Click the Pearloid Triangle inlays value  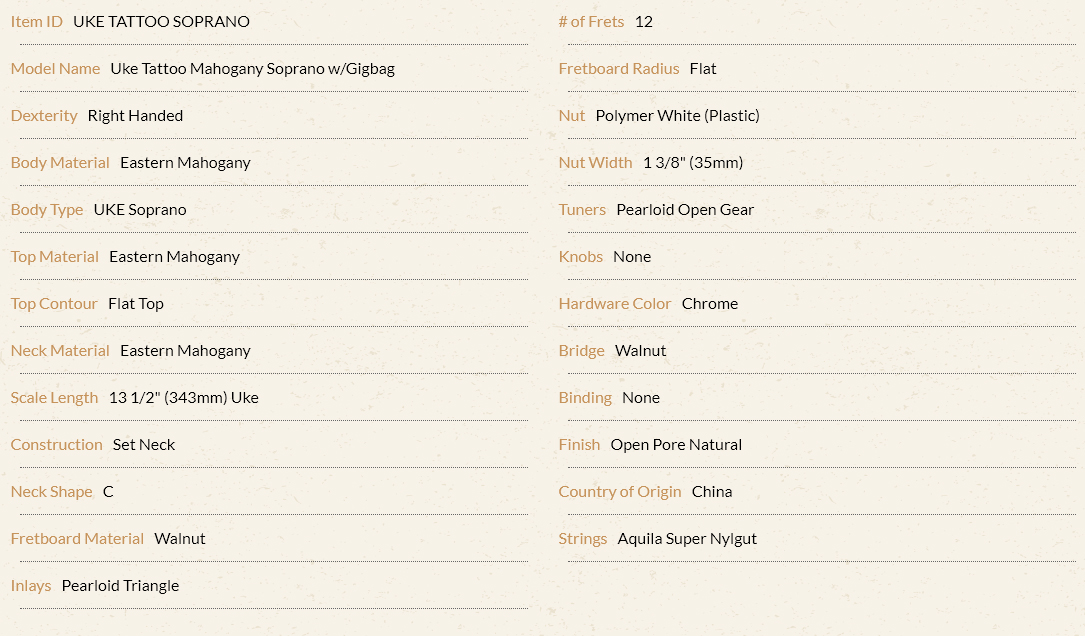120,585
